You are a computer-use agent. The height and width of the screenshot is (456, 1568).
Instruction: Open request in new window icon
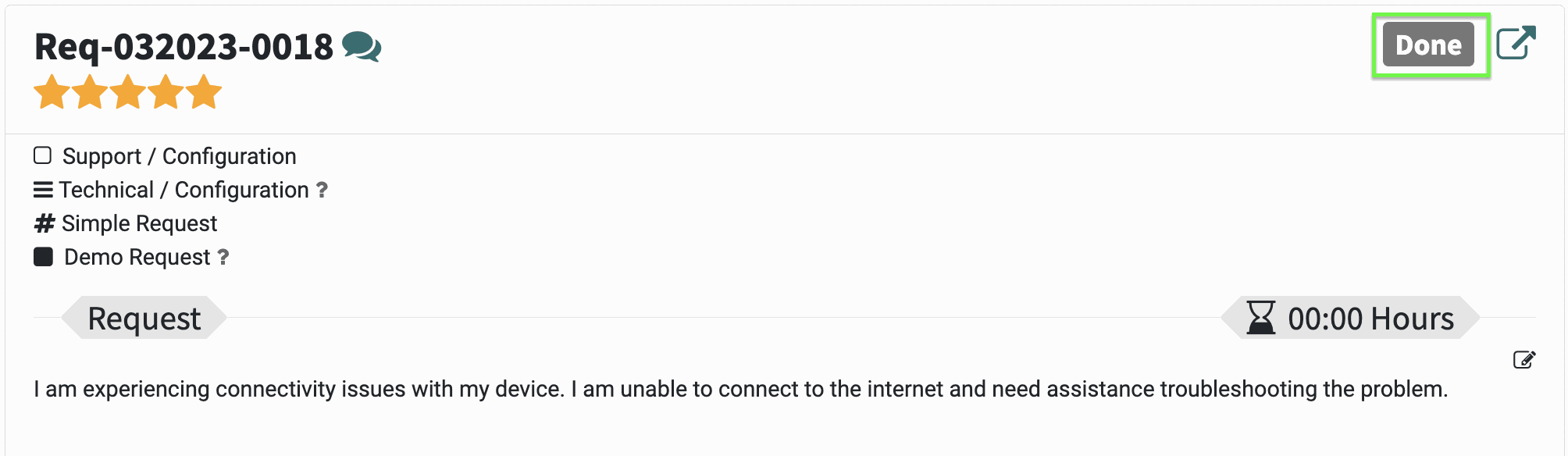point(1516,43)
